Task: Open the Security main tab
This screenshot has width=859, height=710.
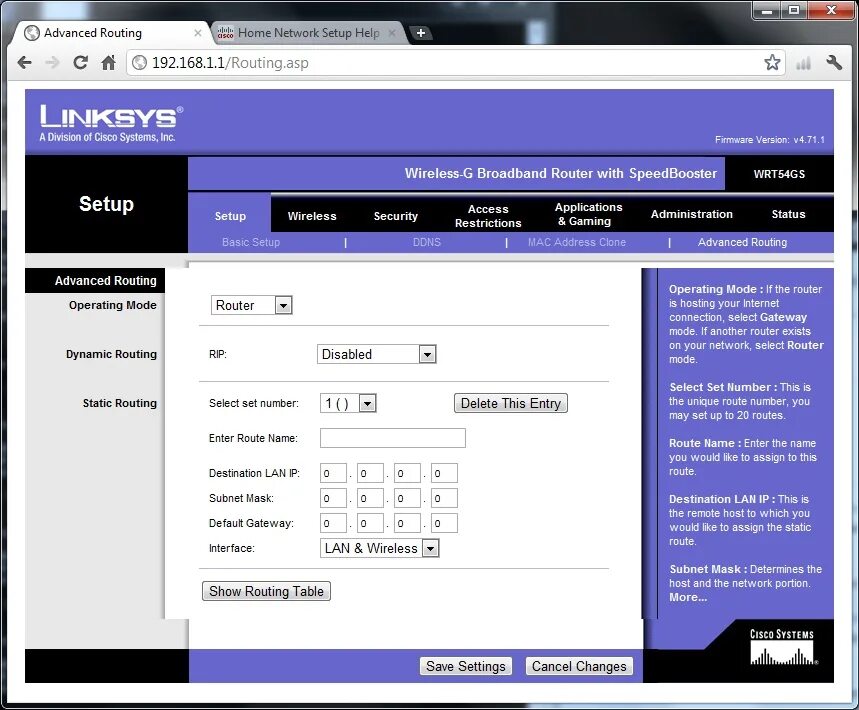Action: pyautogui.click(x=396, y=216)
